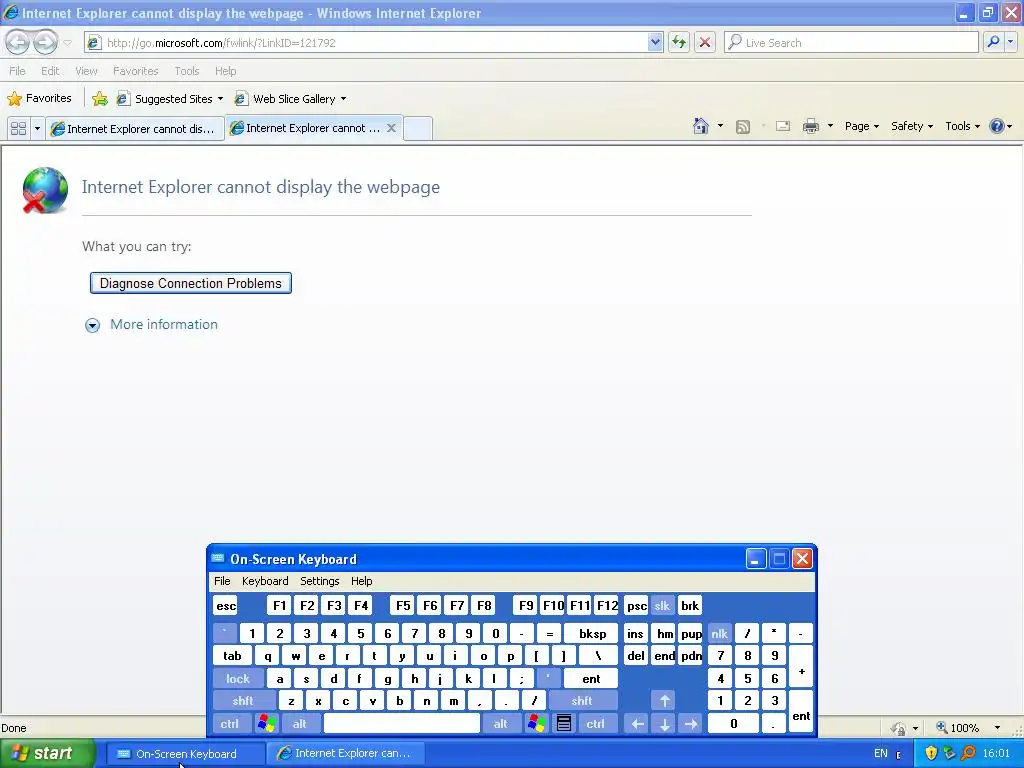
Task: Open the recent pages dropdown arrow
Action: click(x=67, y=43)
